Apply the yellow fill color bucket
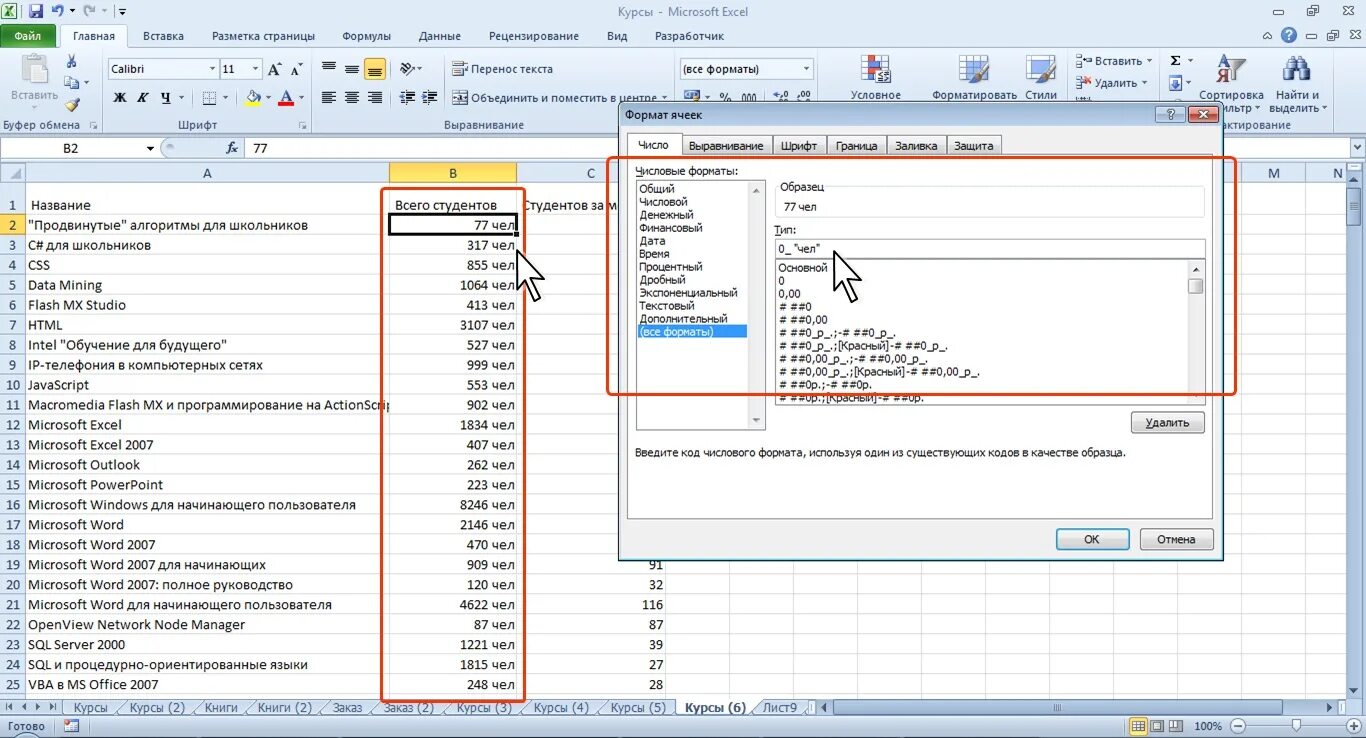This screenshot has height=738, width=1366. click(x=252, y=98)
